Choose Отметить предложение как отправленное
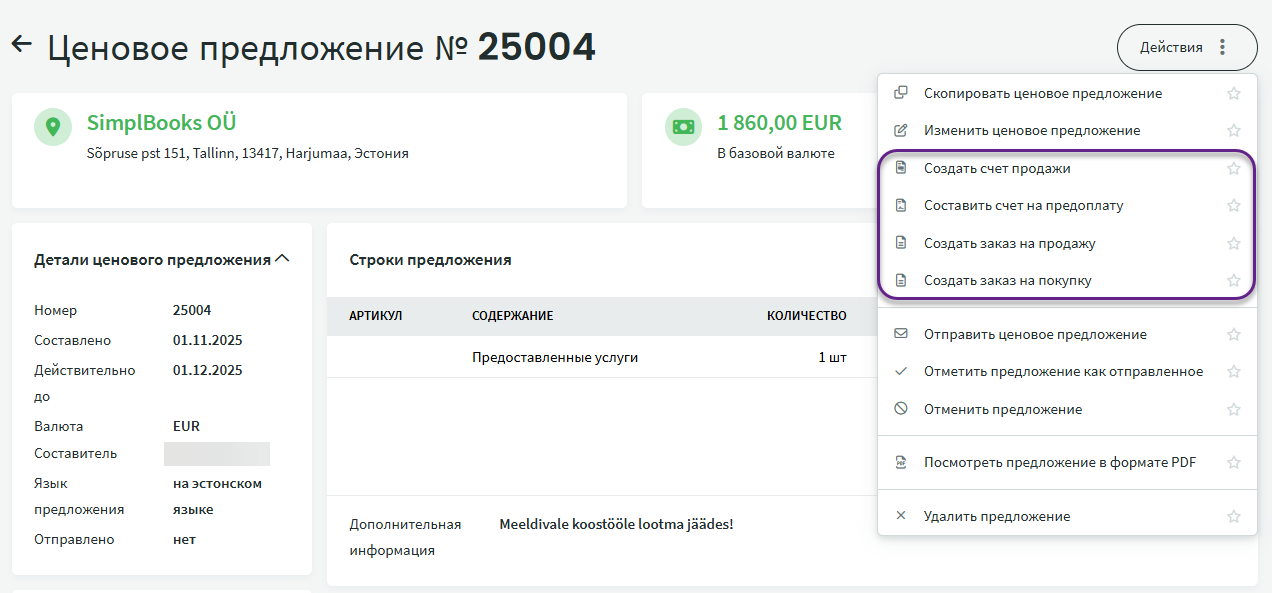 click(x=1063, y=372)
